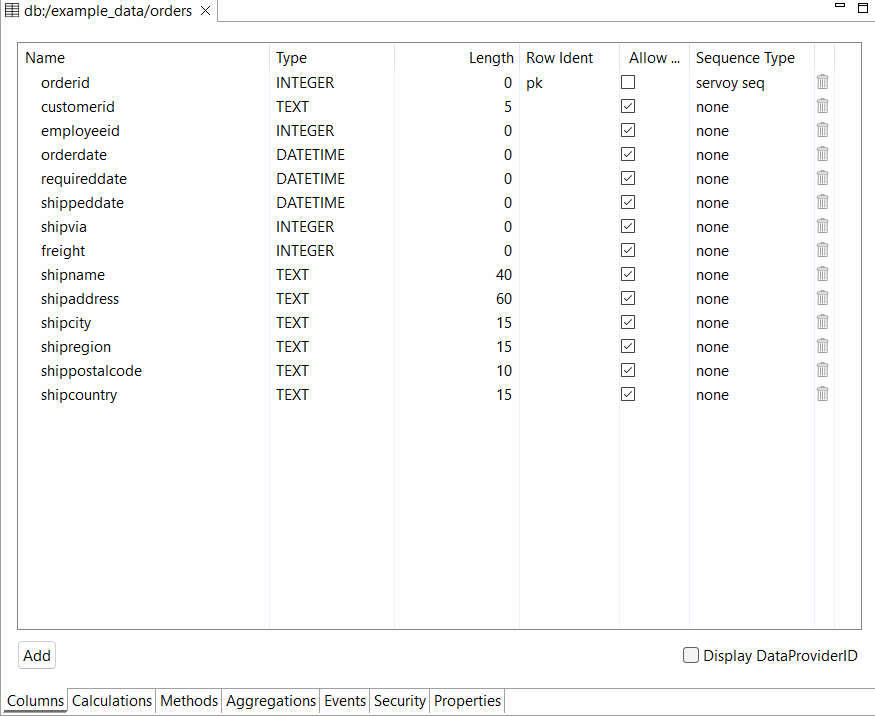Remove shippostalcode using its trash icon

822,370
